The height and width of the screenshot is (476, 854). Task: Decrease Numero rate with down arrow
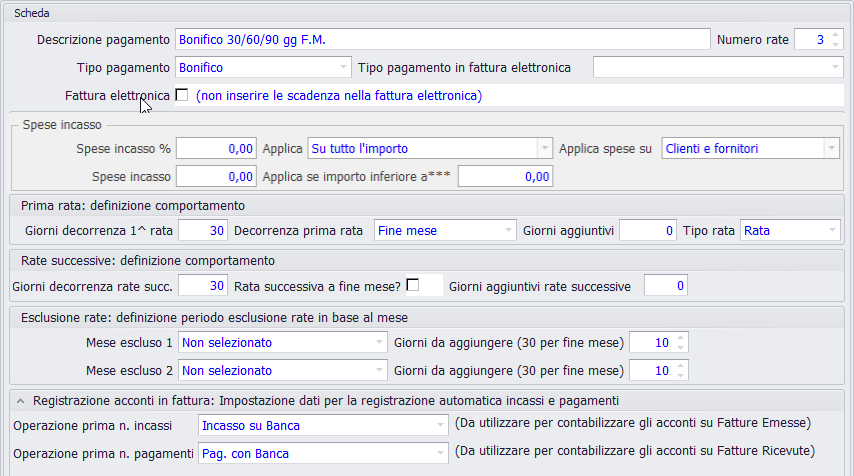(x=835, y=45)
